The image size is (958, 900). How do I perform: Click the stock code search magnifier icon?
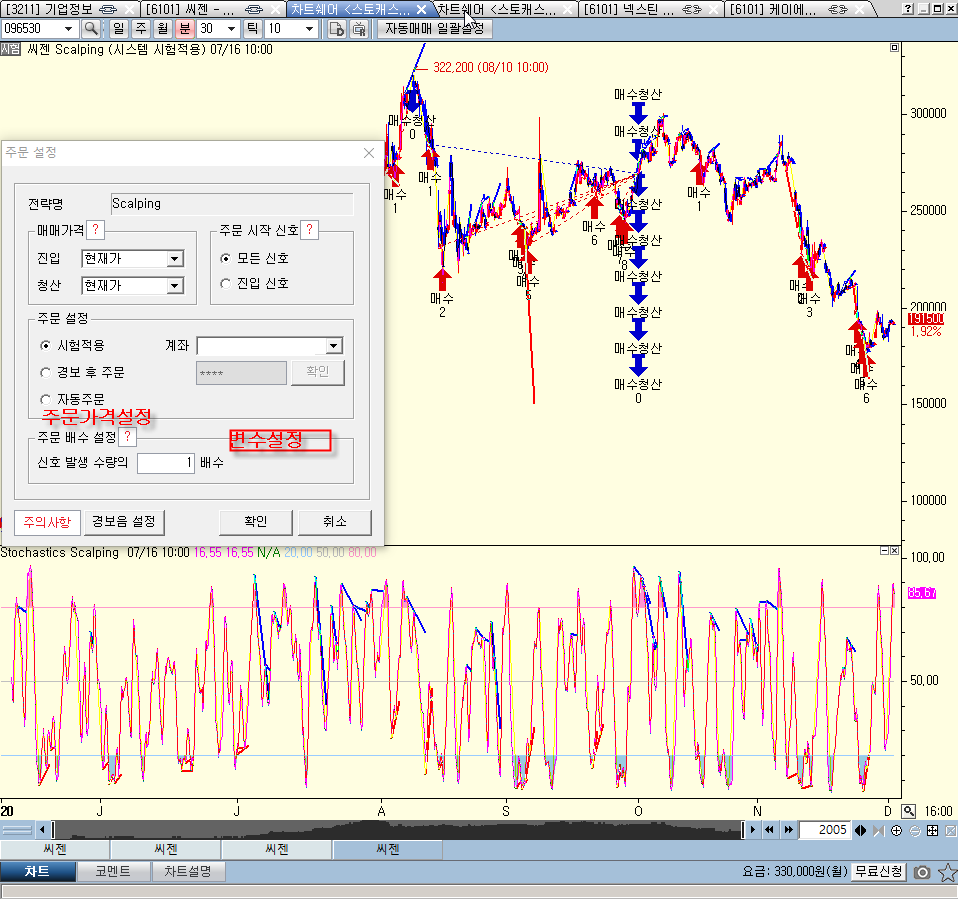(x=90, y=29)
